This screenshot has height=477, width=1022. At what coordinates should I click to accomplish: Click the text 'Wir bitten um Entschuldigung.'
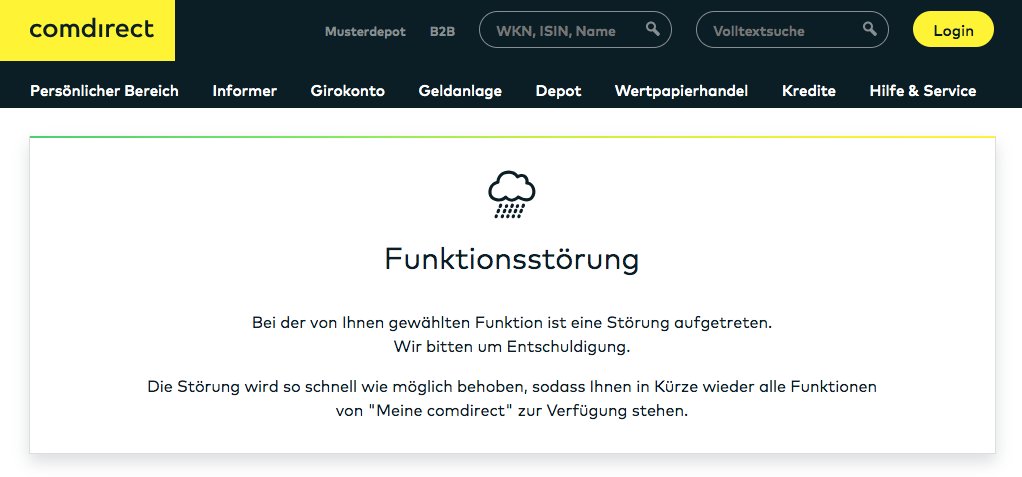[512, 347]
